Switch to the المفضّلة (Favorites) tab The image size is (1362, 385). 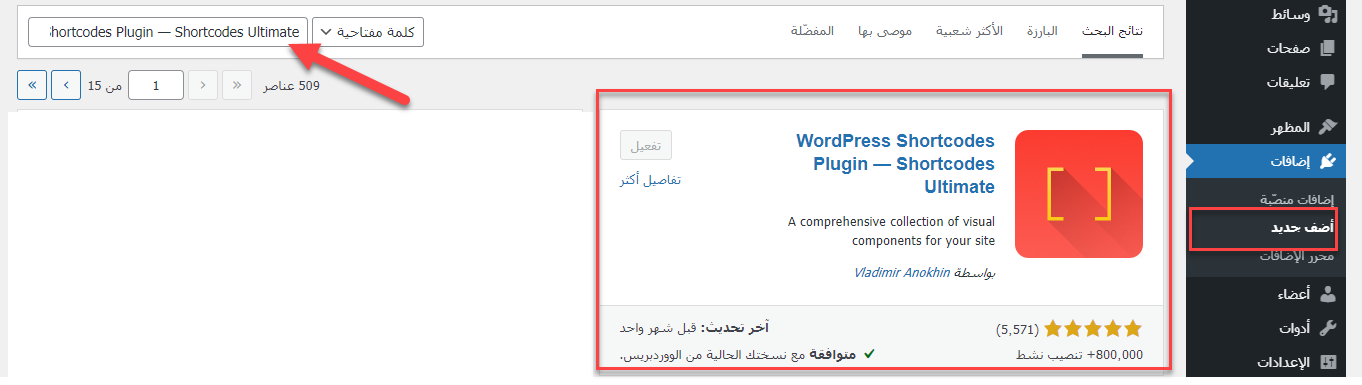[x=812, y=32]
